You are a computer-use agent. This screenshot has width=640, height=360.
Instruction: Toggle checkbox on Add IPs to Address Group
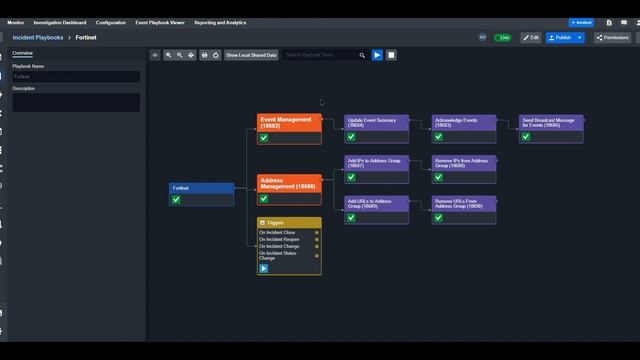coord(351,177)
